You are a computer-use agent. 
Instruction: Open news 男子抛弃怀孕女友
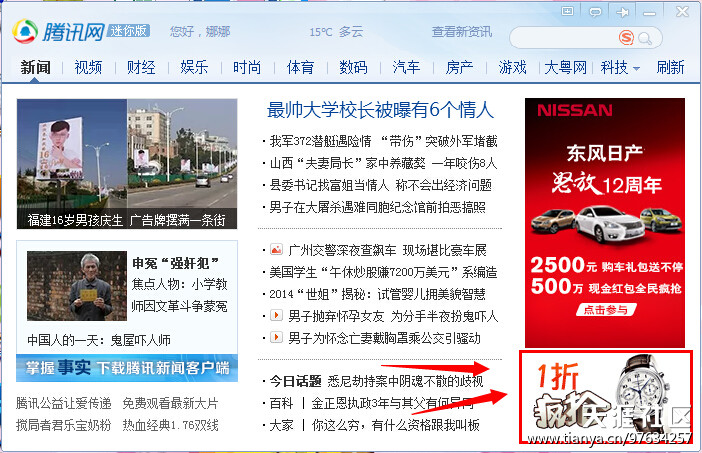(x=393, y=316)
